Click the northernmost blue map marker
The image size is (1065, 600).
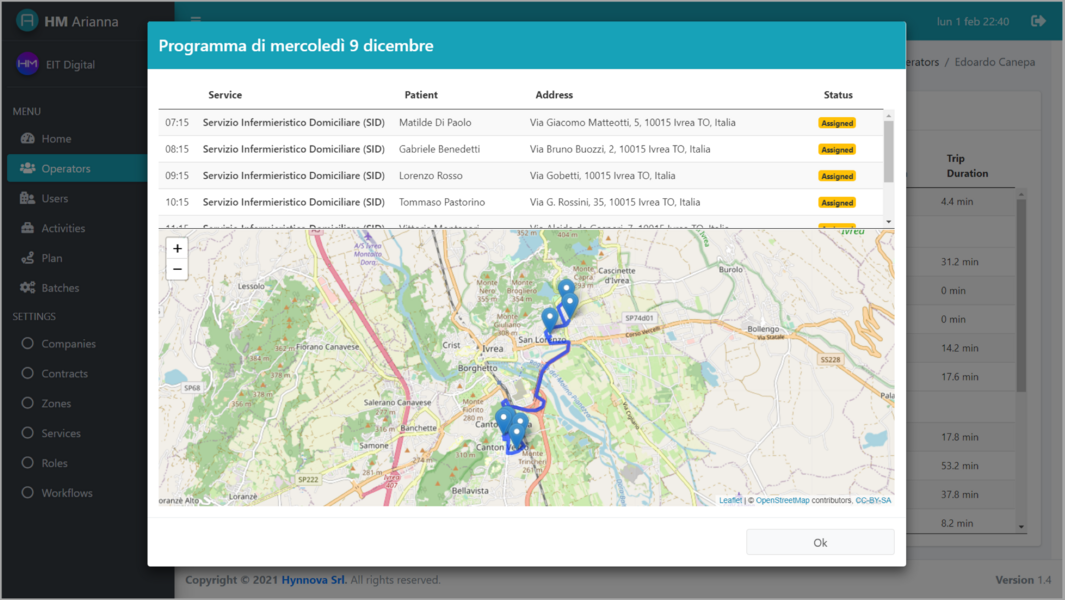(x=566, y=289)
